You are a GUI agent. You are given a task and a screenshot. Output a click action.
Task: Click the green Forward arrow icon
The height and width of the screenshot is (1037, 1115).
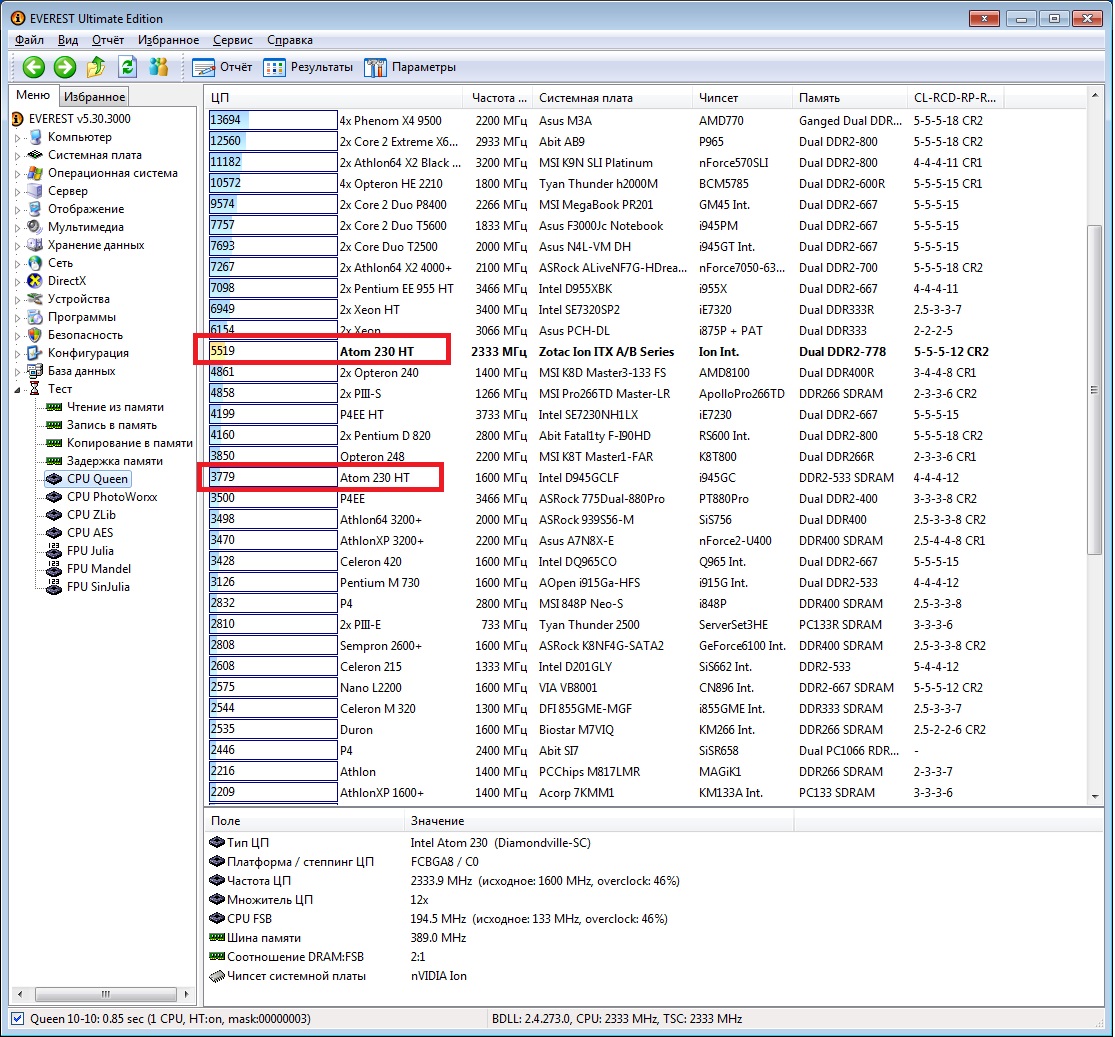(x=65, y=67)
